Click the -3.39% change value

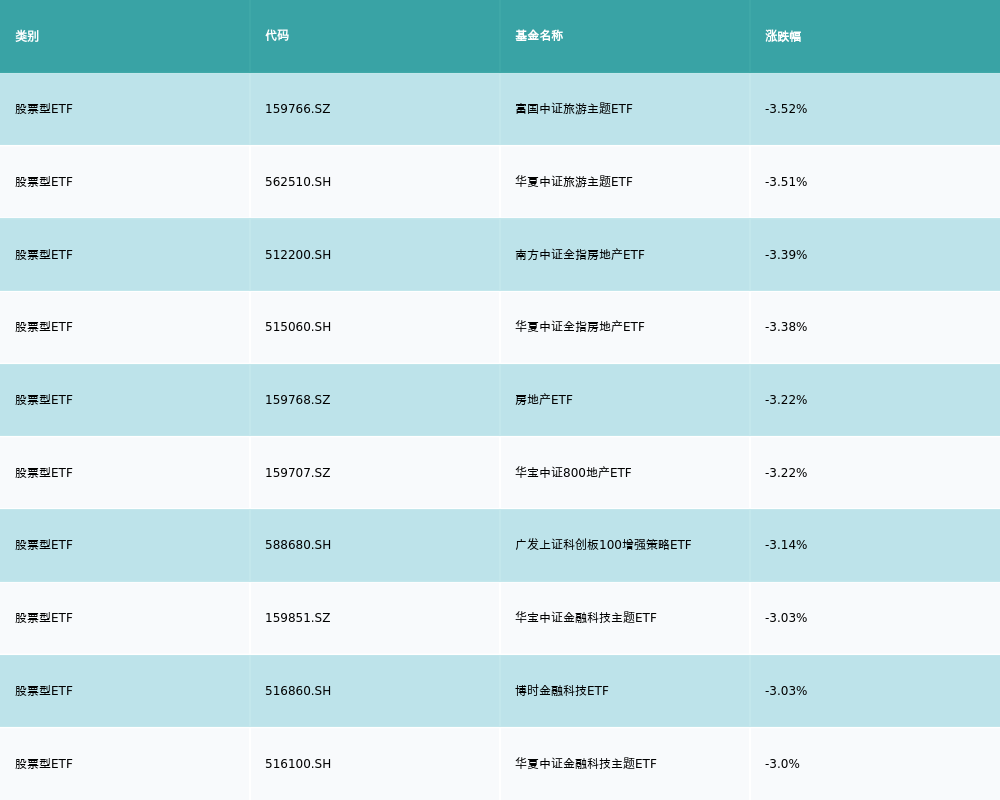click(x=786, y=255)
